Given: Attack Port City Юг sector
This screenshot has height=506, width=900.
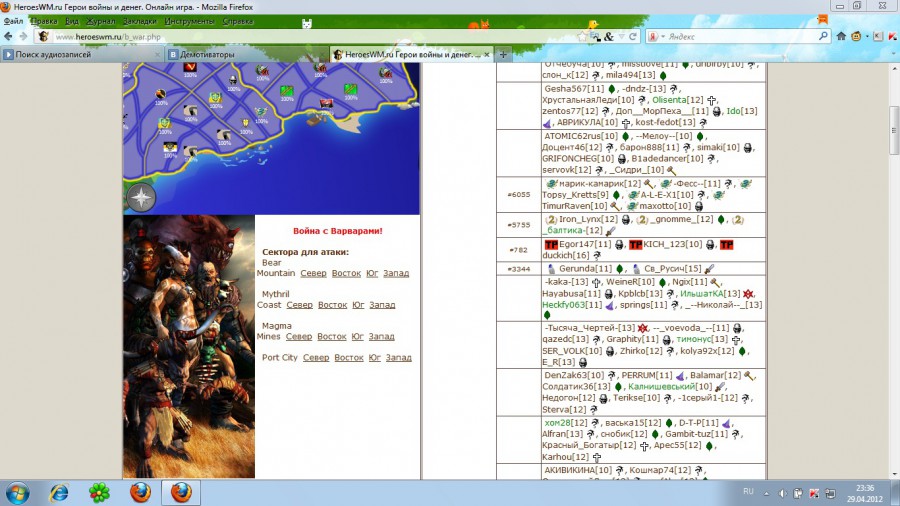Looking at the screenshot, I should click(x=375, y=358).
